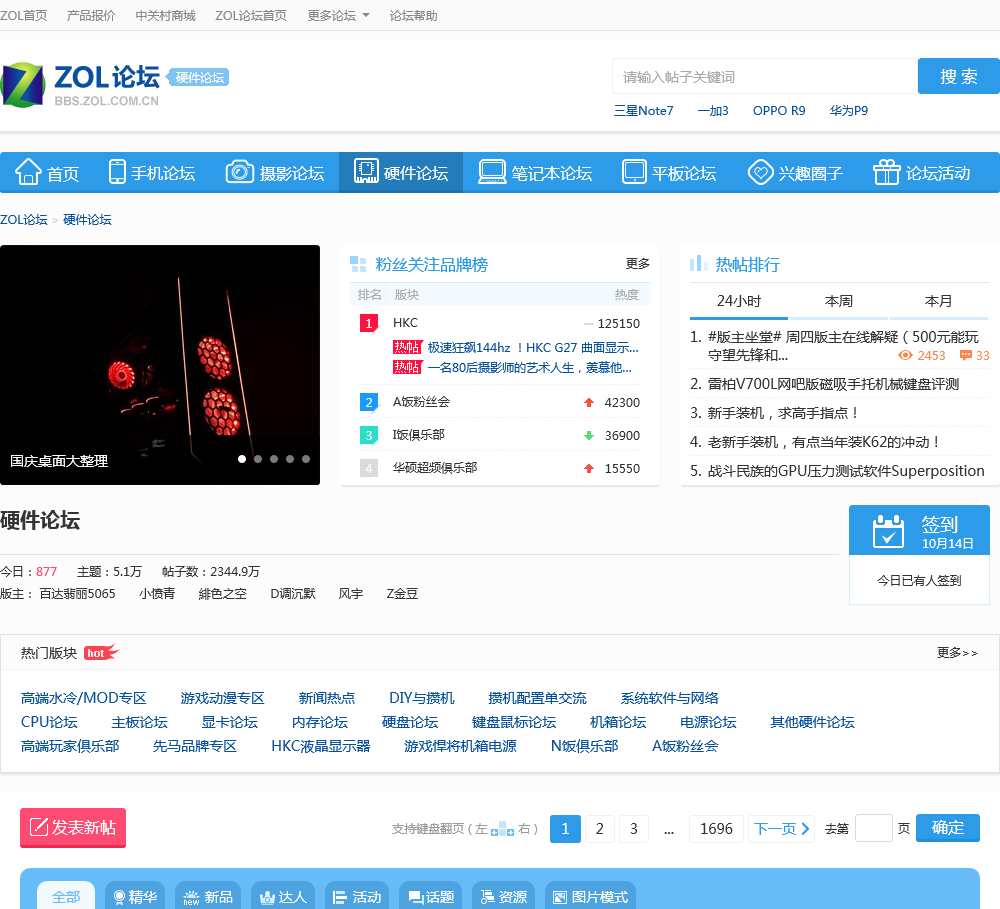The width and height of the screenshot is (1000, 909).
Task: Click the laptop icon for 笔记本论坛
Action: 492,172
